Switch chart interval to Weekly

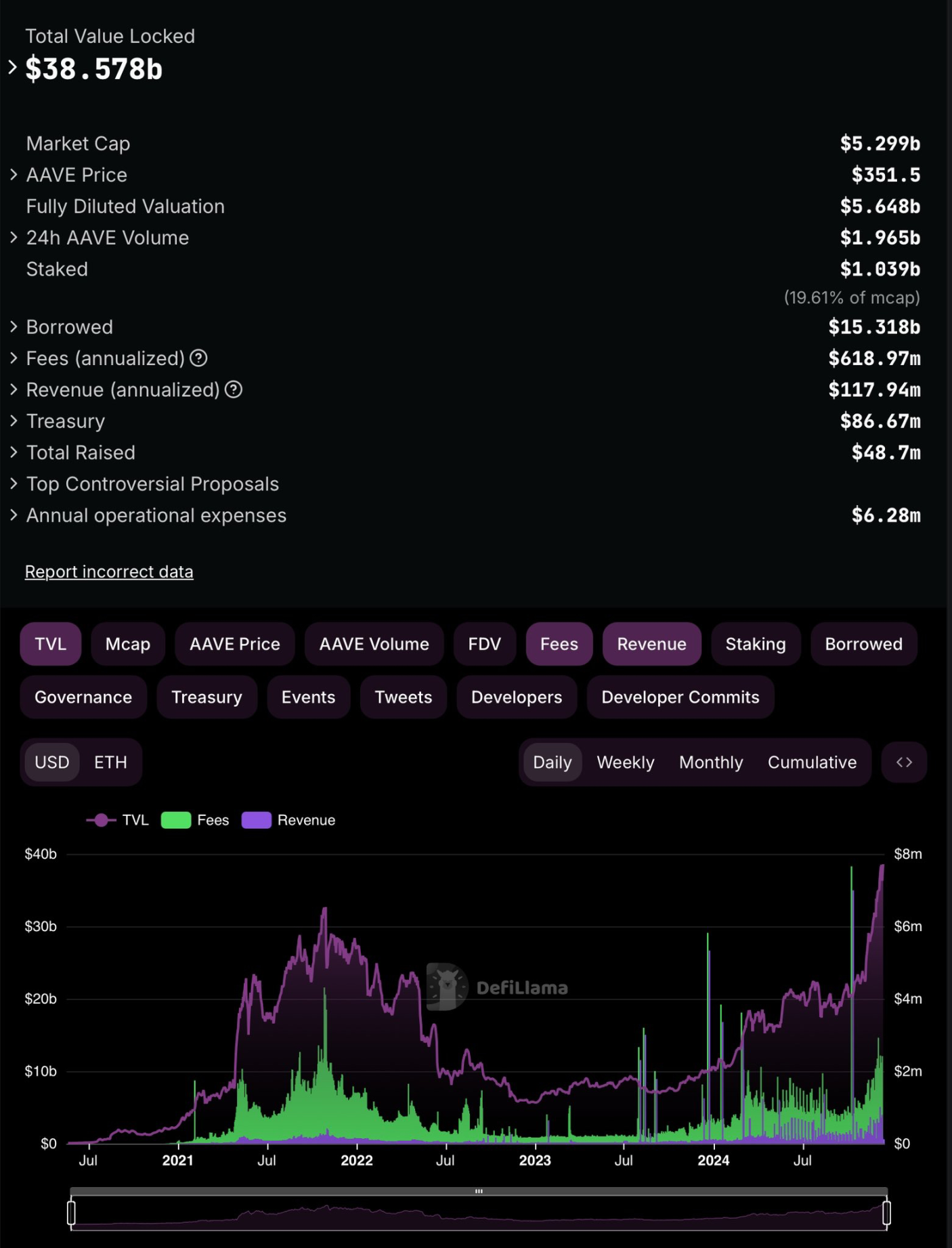tap(625, 762)
